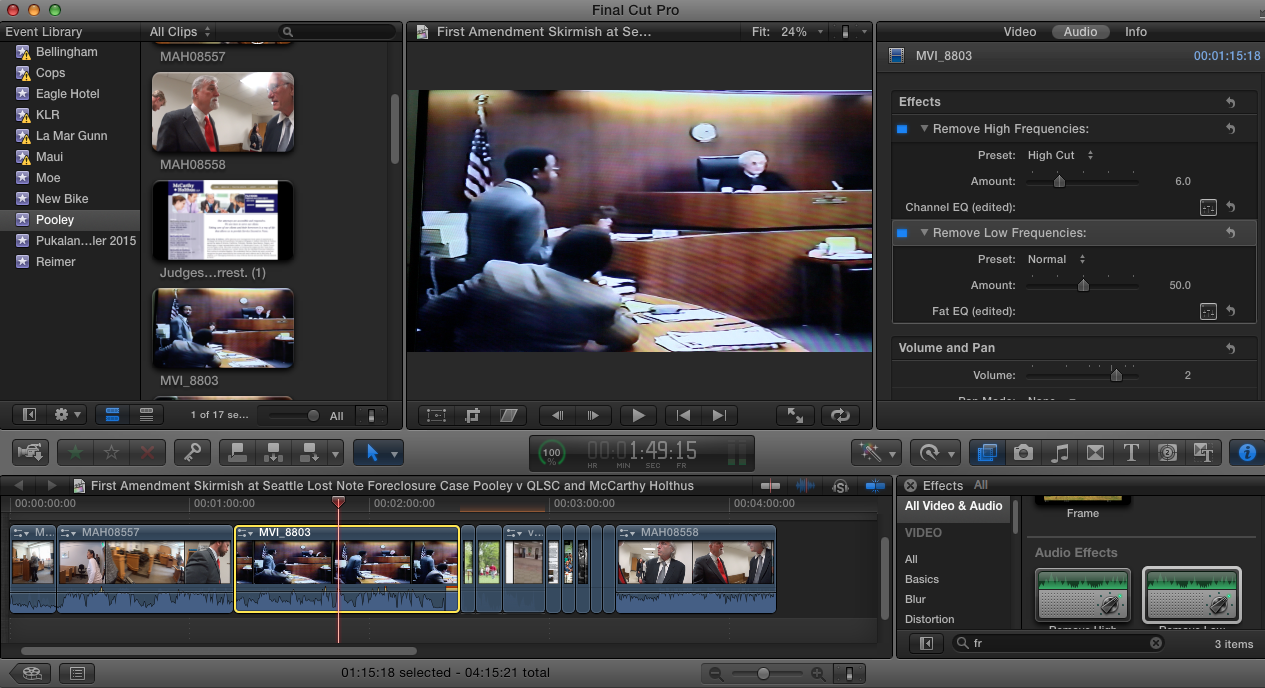Play the viewer video
The height and width of the screenshot is (688, 1265).
click(x=638, y=415)
